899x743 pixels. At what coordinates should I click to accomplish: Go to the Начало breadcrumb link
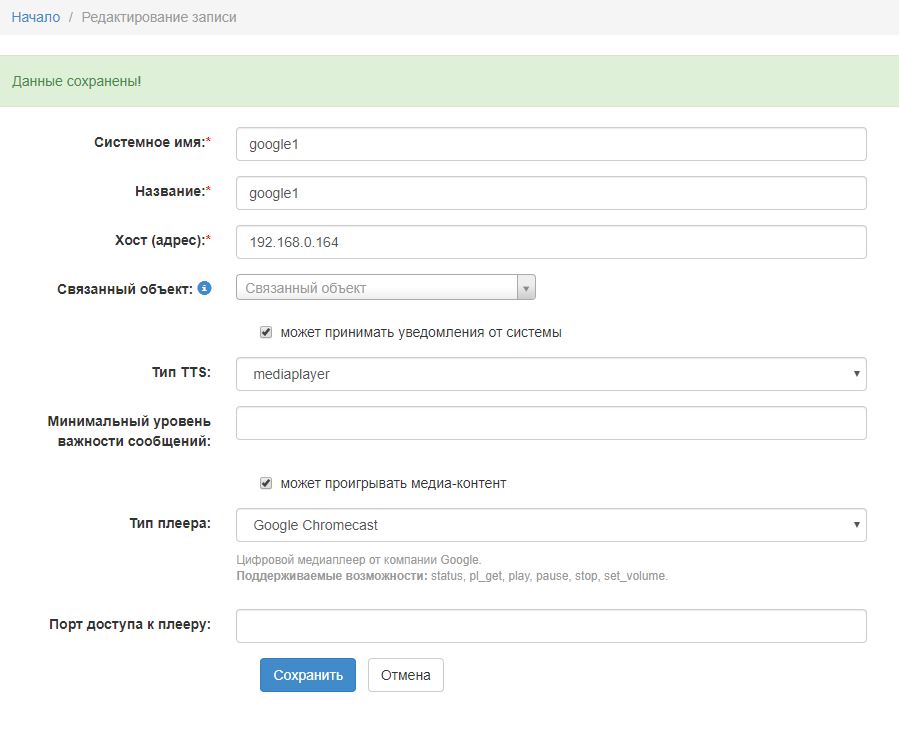(x=36, y=17)
